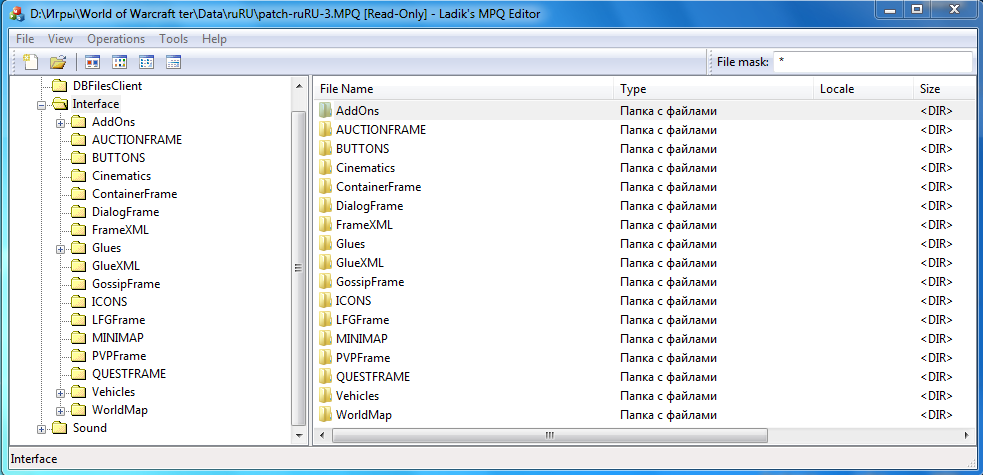Select GlueXML in the folder tree

[x=116, y=266]
